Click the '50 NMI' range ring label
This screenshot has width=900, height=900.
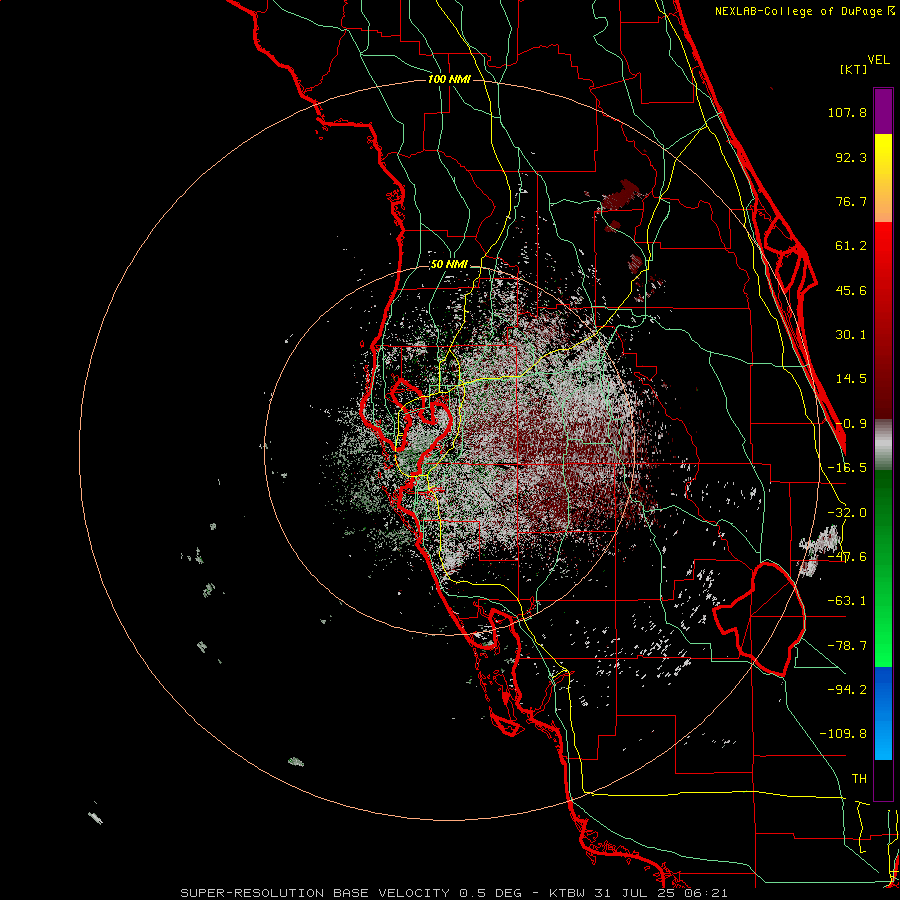click(449, 264)
